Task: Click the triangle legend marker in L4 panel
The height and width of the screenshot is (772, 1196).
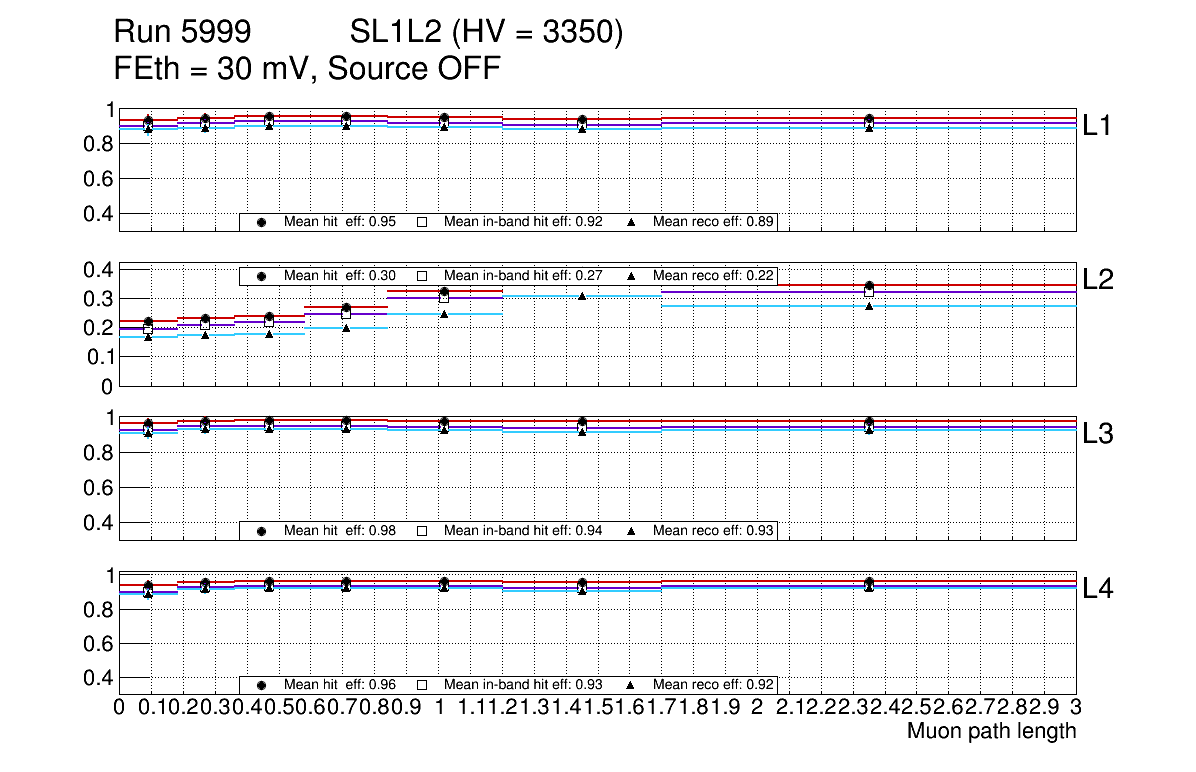Action: tap(632, 685)
